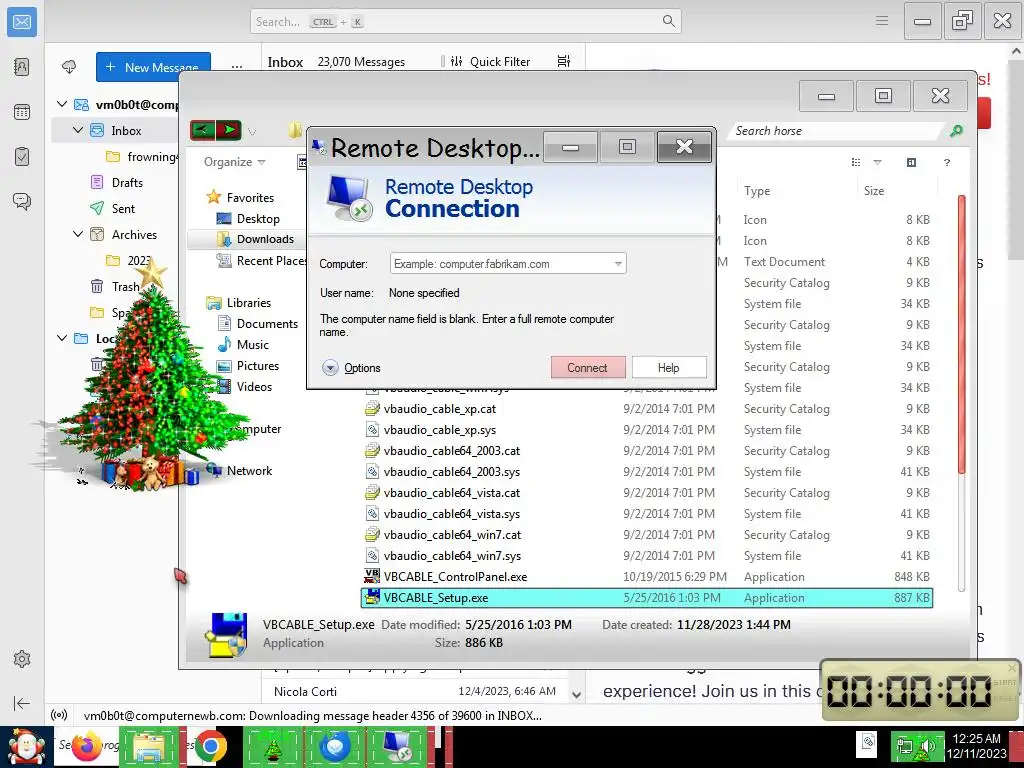Sort by the Size column header
The width and height of the screenshot is (1024, 768).
coord(874,191)
